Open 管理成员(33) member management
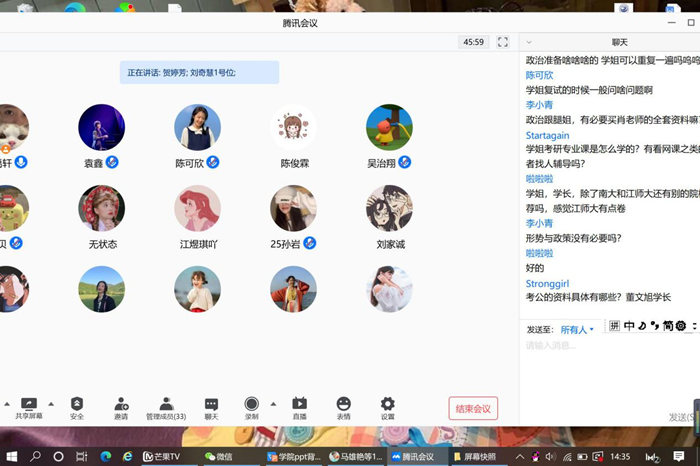 click(x=166, y=408)
